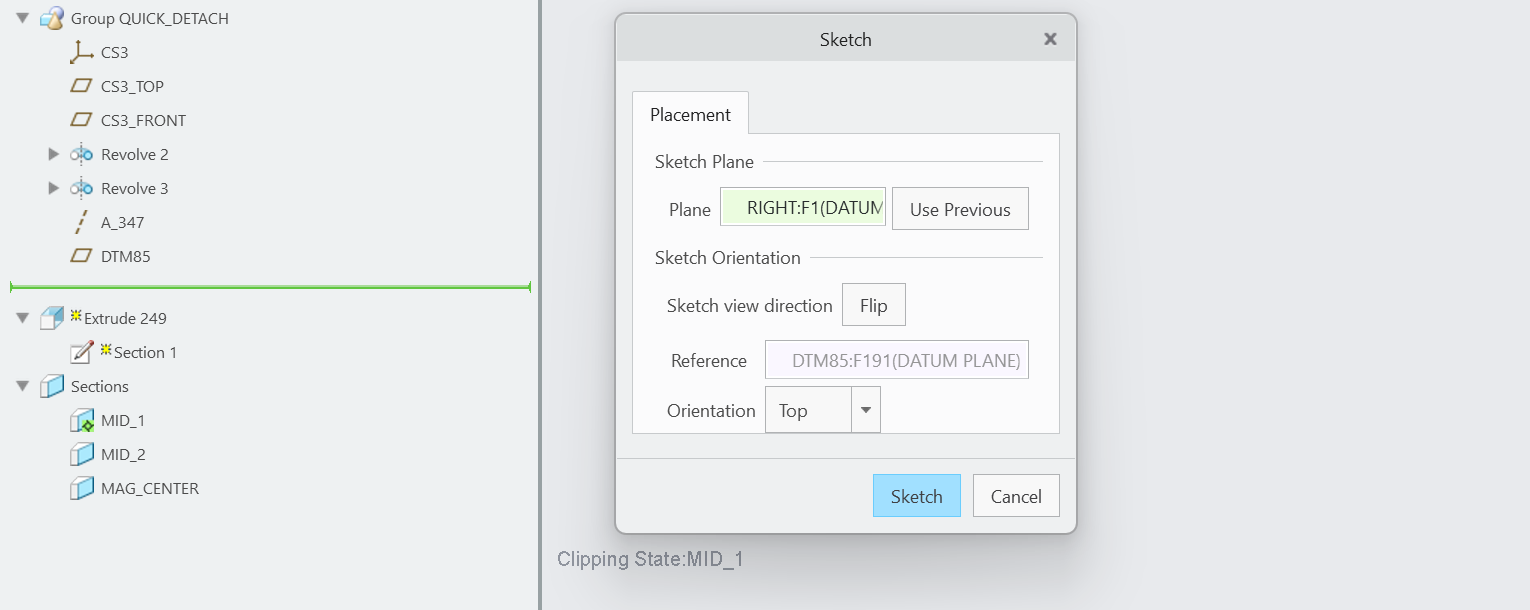Viewport: 1530px width, 610px height.
Task: Select the CS3 coordinate system icon
Action: [x=81, y=51]
